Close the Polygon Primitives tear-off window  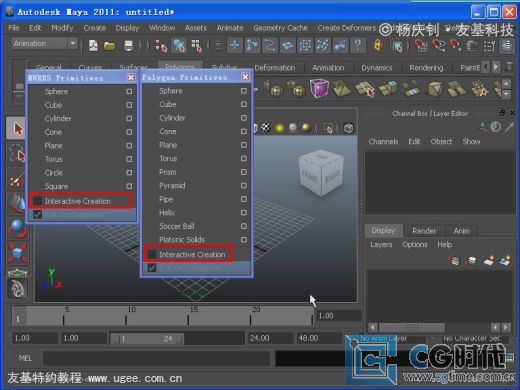[245, 77]
